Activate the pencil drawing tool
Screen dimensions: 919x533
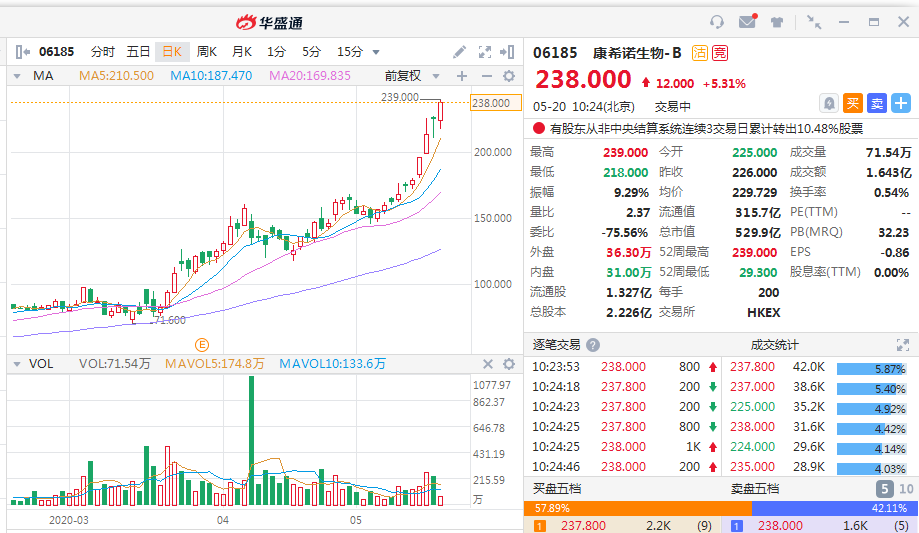(x=460, y=52)
